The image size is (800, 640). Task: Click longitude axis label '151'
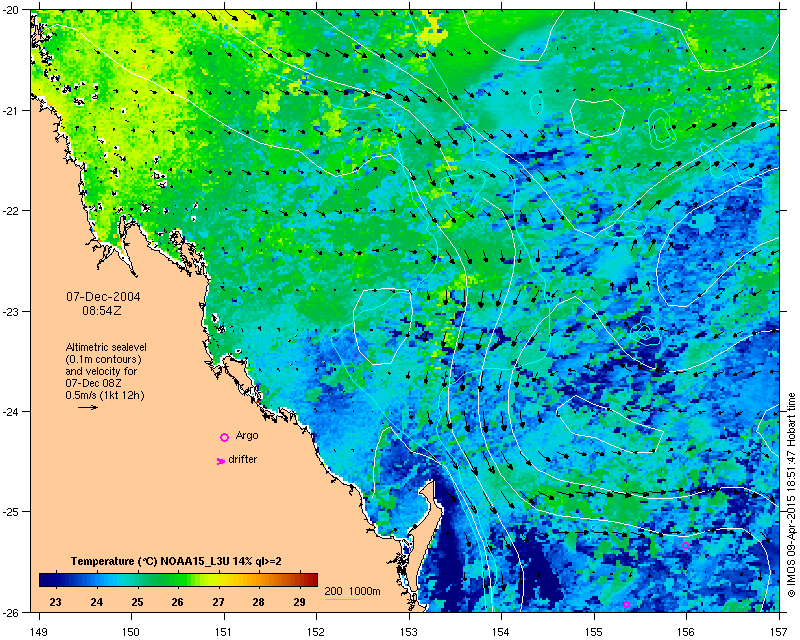[224, 631]
